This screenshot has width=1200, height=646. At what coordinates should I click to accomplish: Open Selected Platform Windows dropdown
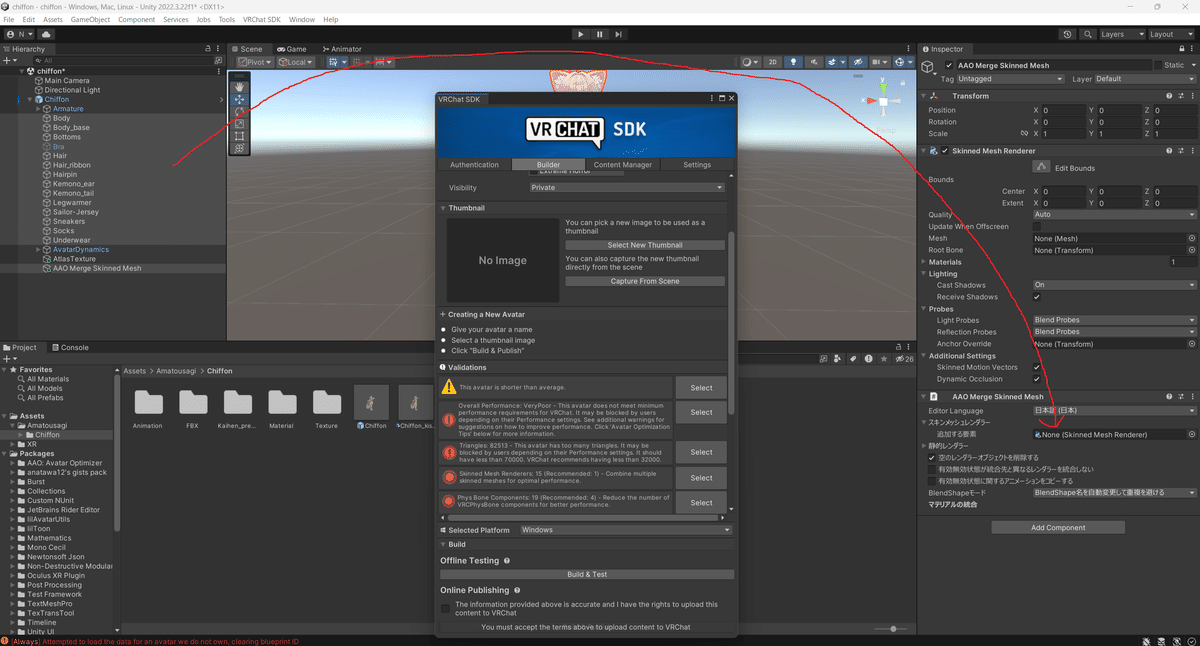(625, 530)
